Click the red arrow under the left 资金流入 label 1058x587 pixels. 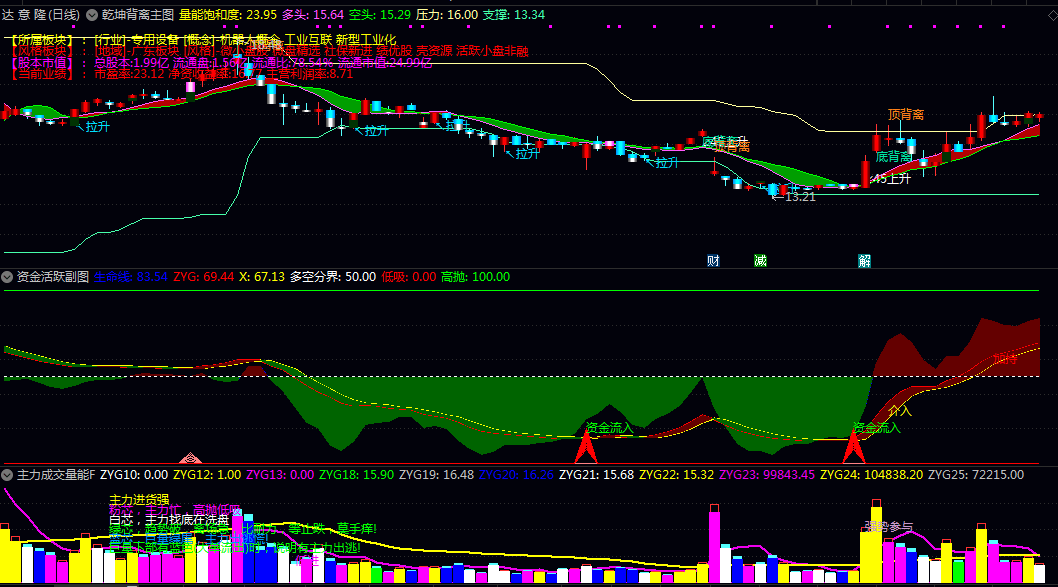(586, 448)
